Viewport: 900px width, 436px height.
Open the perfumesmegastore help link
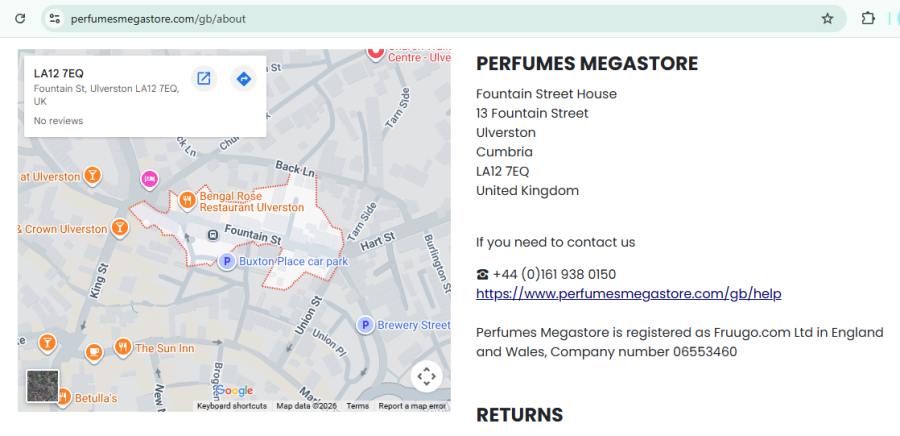click(x=628, y=293)
